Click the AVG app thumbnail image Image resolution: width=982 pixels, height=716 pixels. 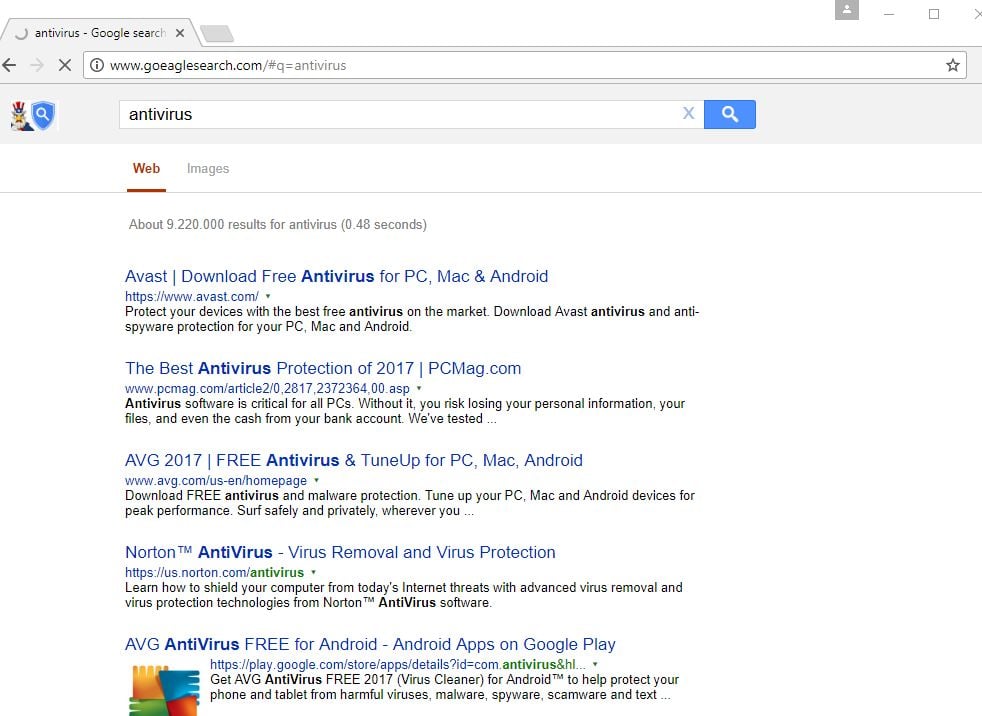tap(165, 690)
